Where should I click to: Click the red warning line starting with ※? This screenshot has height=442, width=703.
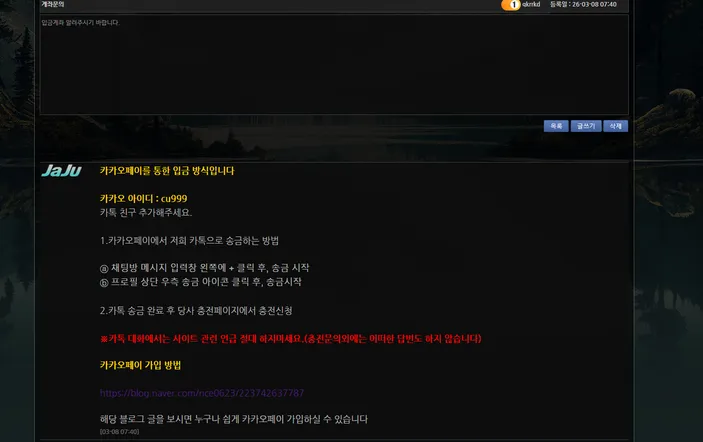(x=291, y=339)
